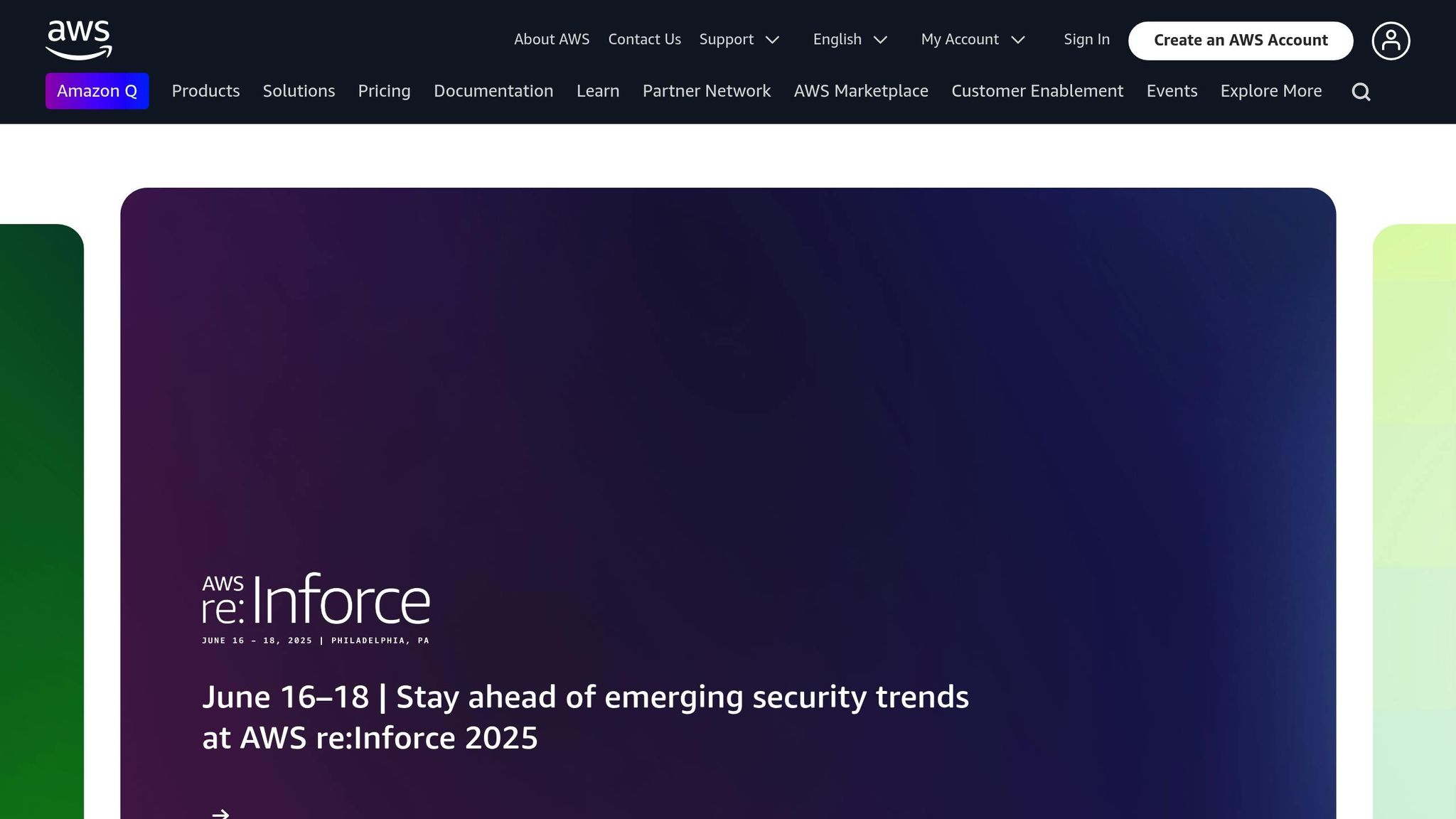Open the re:Inforce 2025 headline link

pos(585,717)
